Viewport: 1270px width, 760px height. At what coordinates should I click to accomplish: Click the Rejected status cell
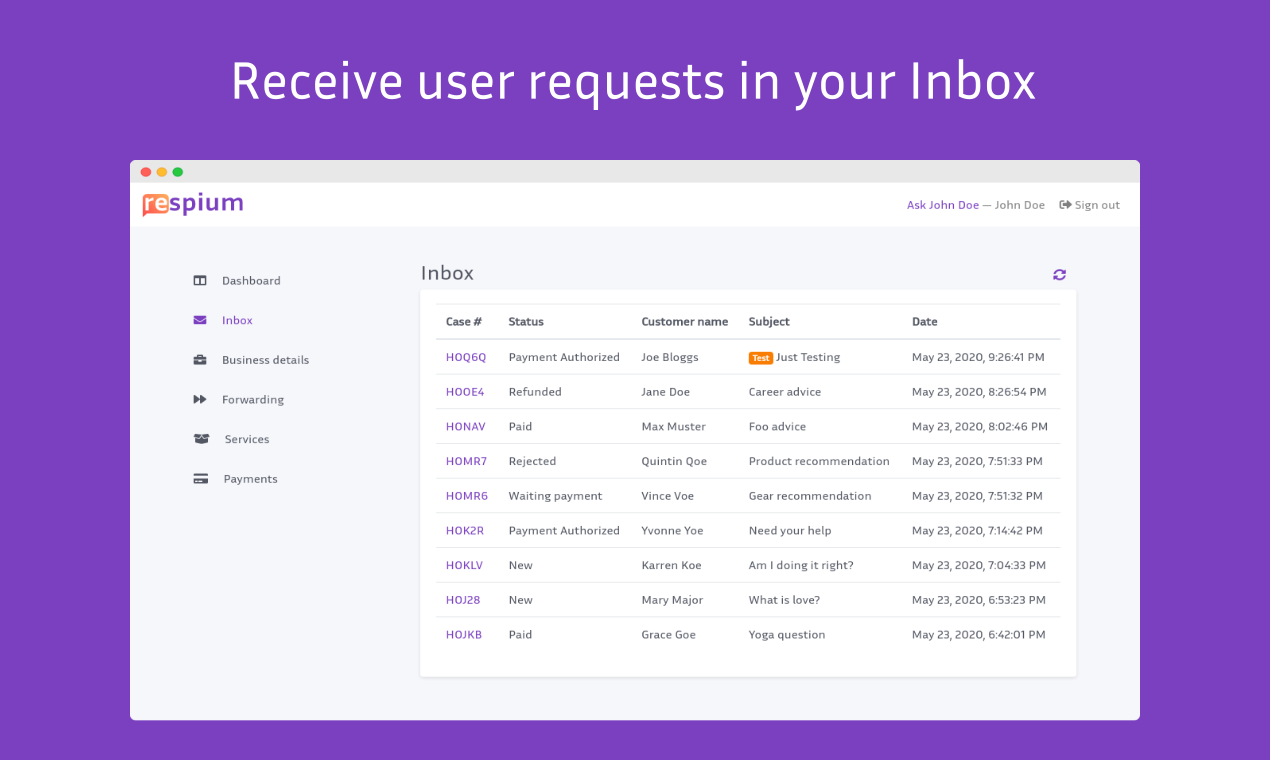point(532,461)
